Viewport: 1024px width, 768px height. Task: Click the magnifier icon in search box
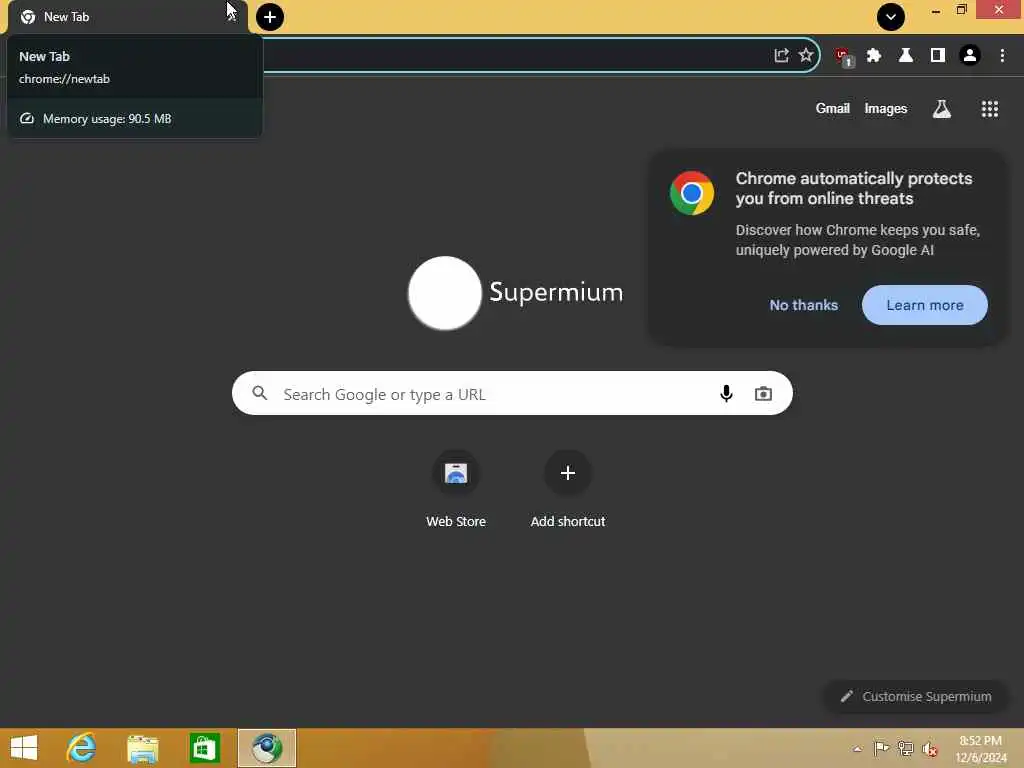coord(260,393)
